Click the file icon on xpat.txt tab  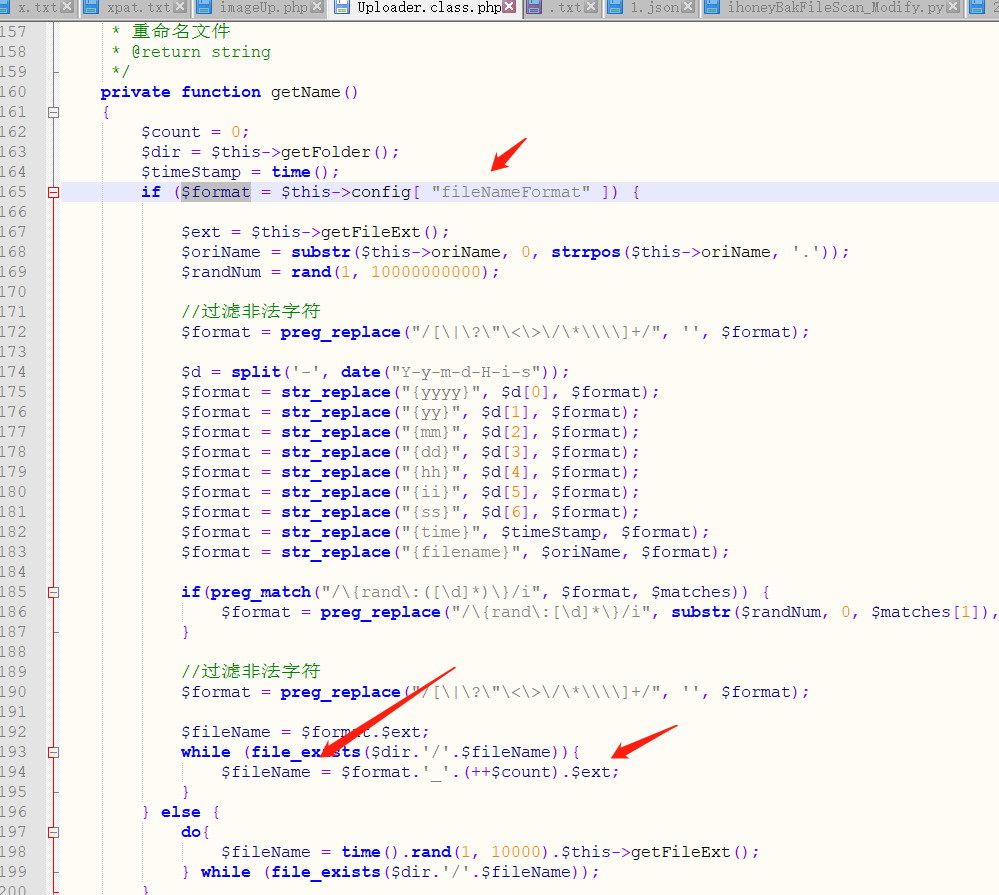[92, 8]
